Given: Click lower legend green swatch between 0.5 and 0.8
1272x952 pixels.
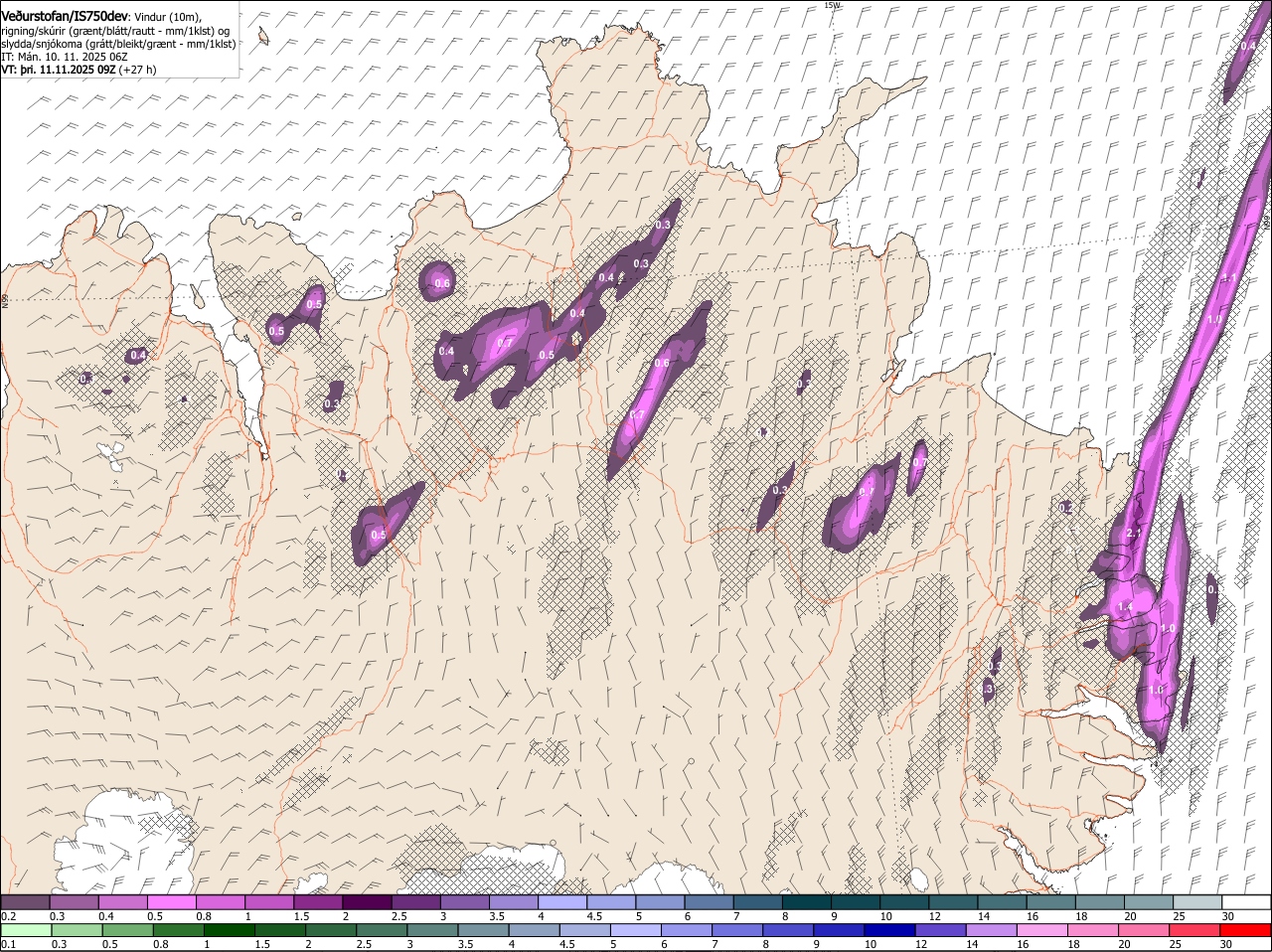Looking at the screenshot, I should [x=127, y=930].
